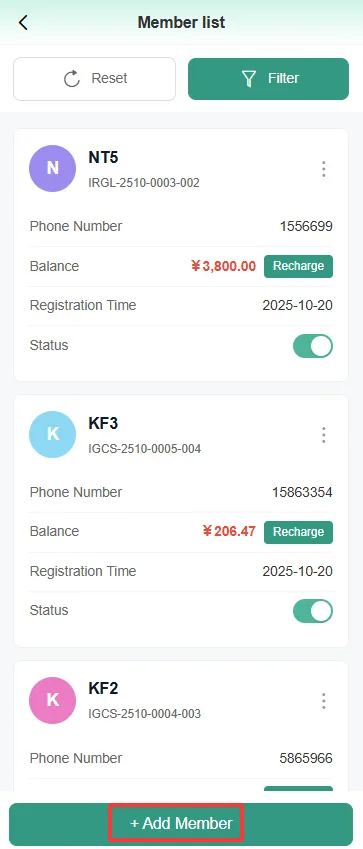Open the three-dot menu for KF2
Screen dimensions: 363x849
pyautogui.click(x=323, y=701)
